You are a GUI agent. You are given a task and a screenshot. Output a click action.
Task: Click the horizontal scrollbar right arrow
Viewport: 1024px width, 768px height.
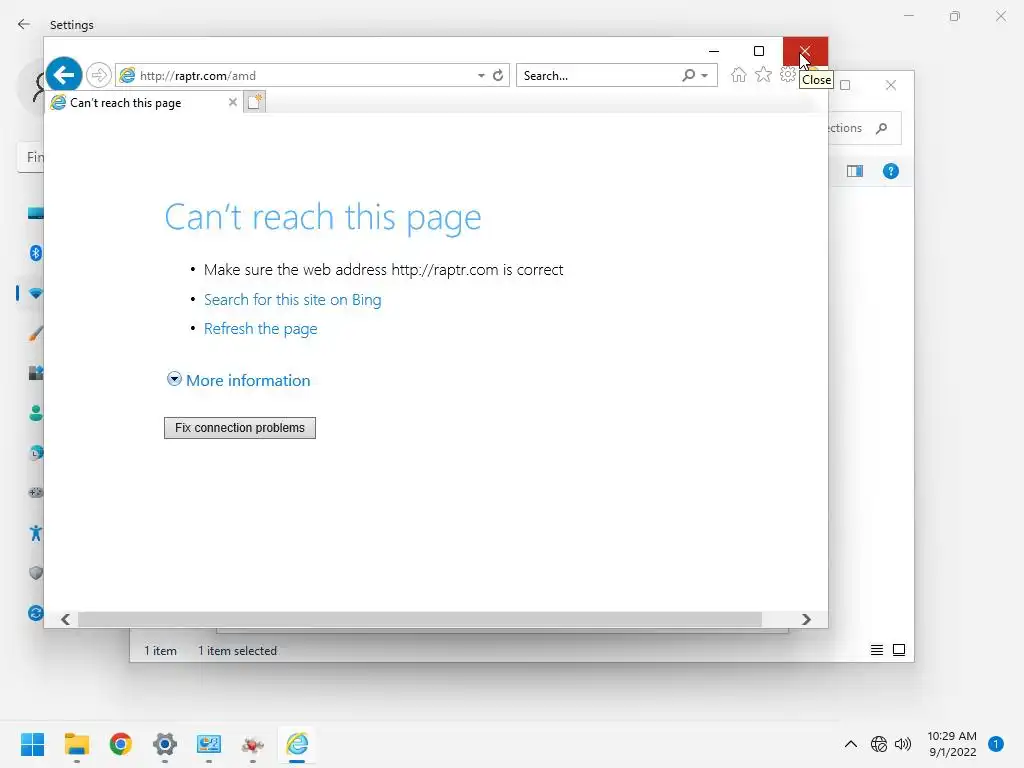click(806, 619)
